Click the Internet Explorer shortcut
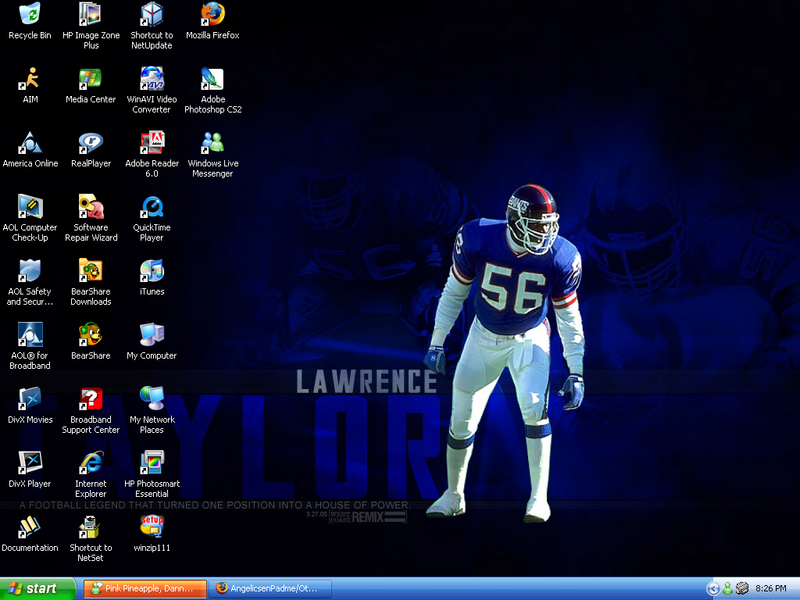 [x=91, y=463]
